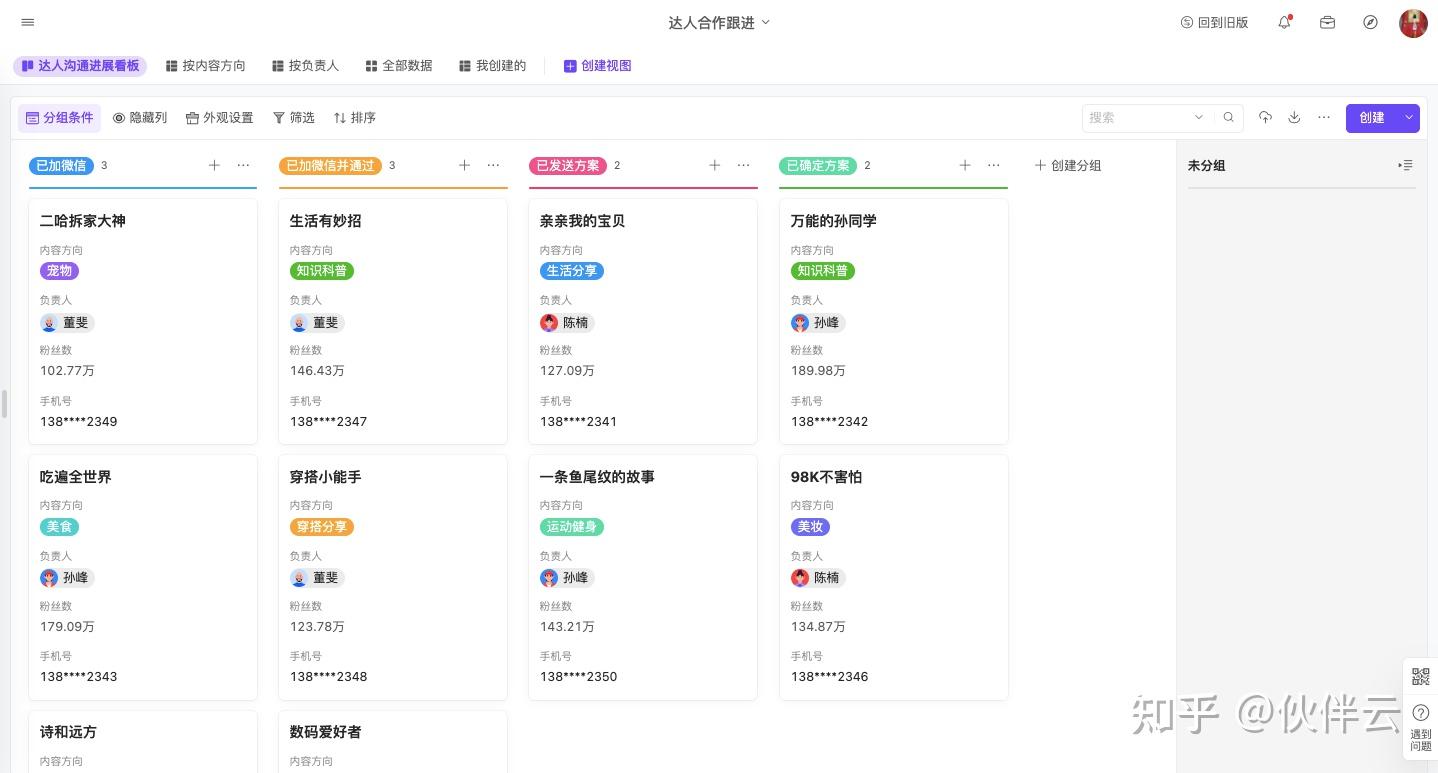Switch to the 按内容方向 view tab
The width and height of the screenshot is (1438, 773).
coord(206,65)
